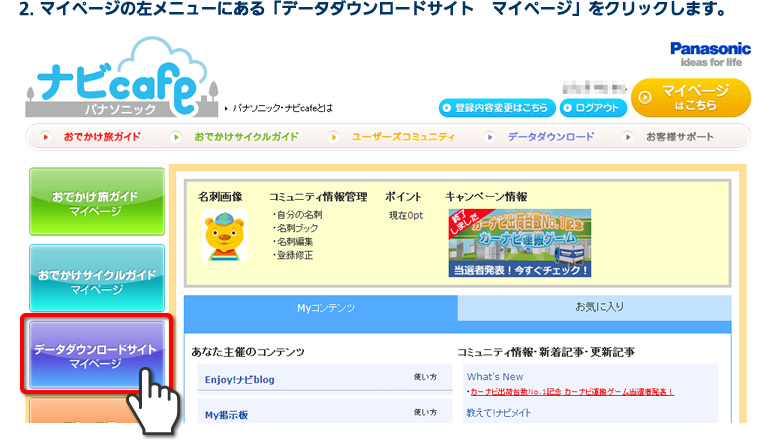Select お客様サポート in navigation bar
Image resolution: width=770 pixels, height=440 pixels.
click(680, 137)
